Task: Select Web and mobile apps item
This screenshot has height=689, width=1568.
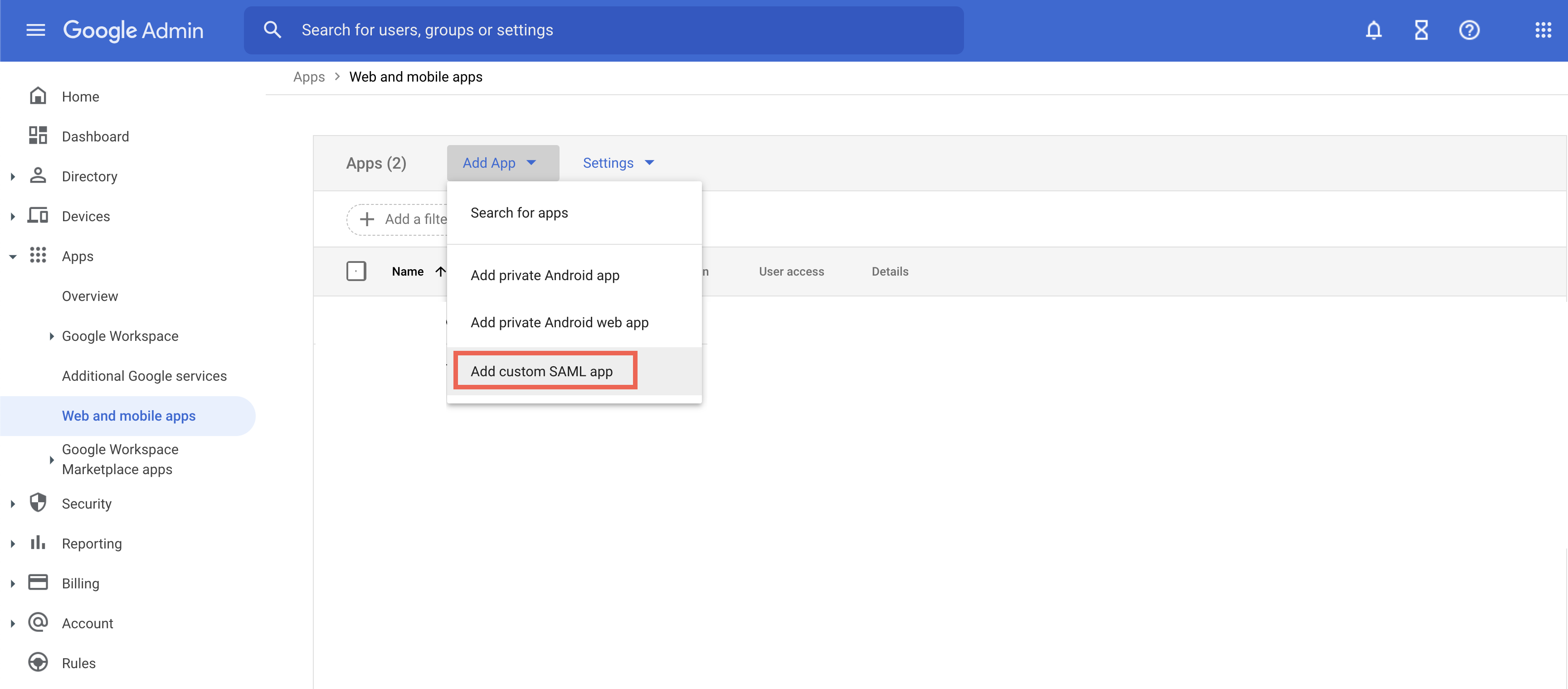Action: (x=128, y=416)
